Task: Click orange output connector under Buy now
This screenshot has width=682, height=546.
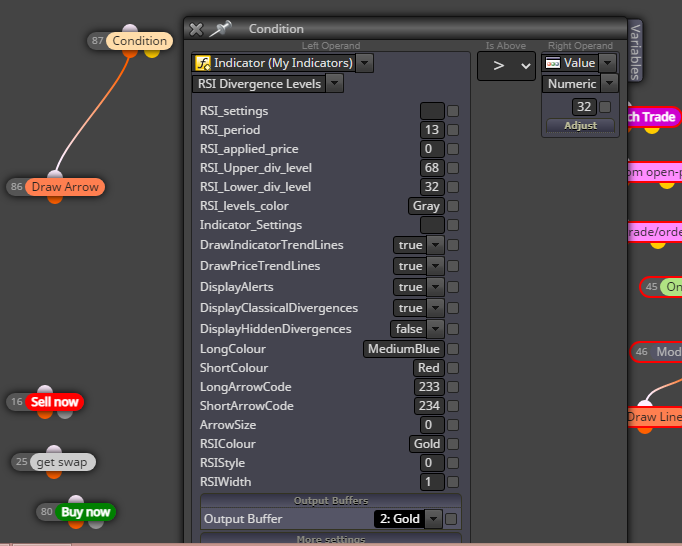Action: 76,524
